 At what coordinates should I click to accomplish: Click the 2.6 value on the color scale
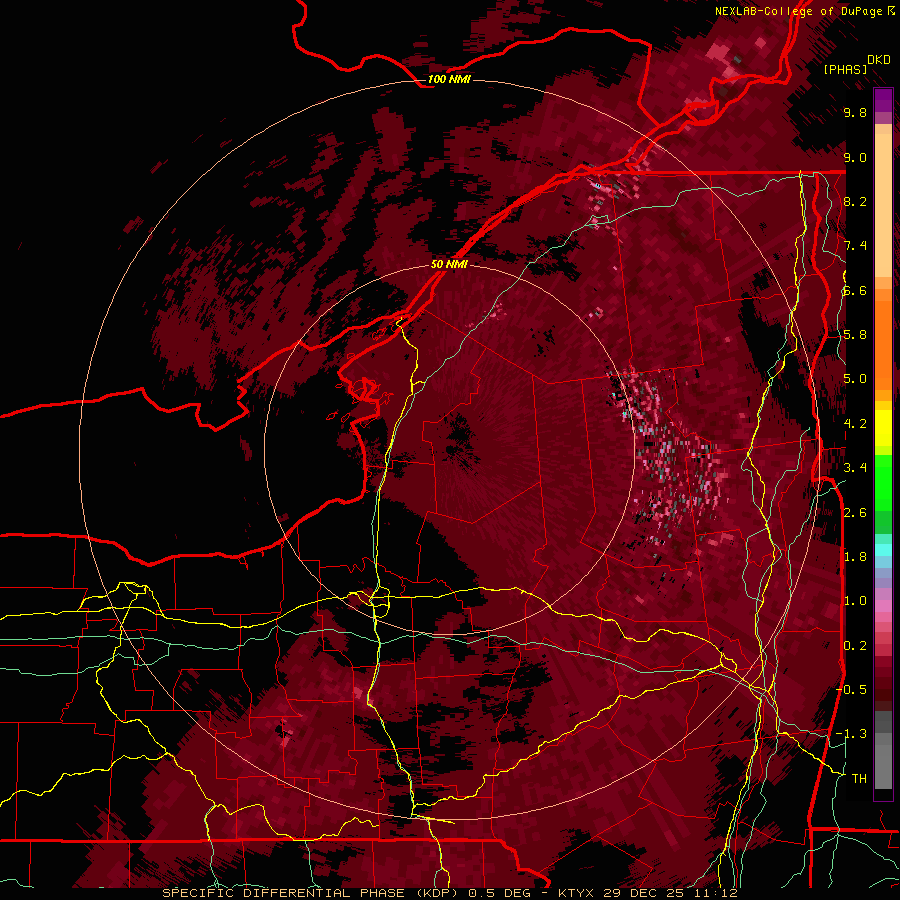tap(855, 513)
